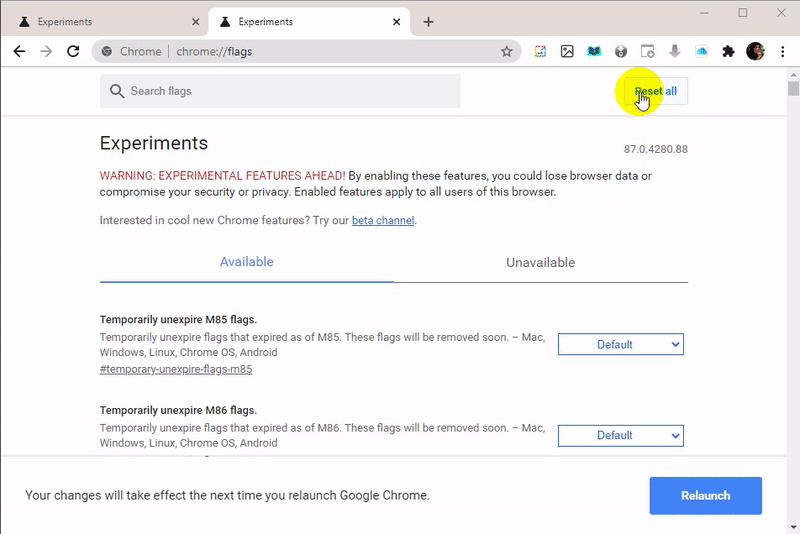Click the Reset all button
This screenshot has height=534, width=800.
(x=656, y=91)
